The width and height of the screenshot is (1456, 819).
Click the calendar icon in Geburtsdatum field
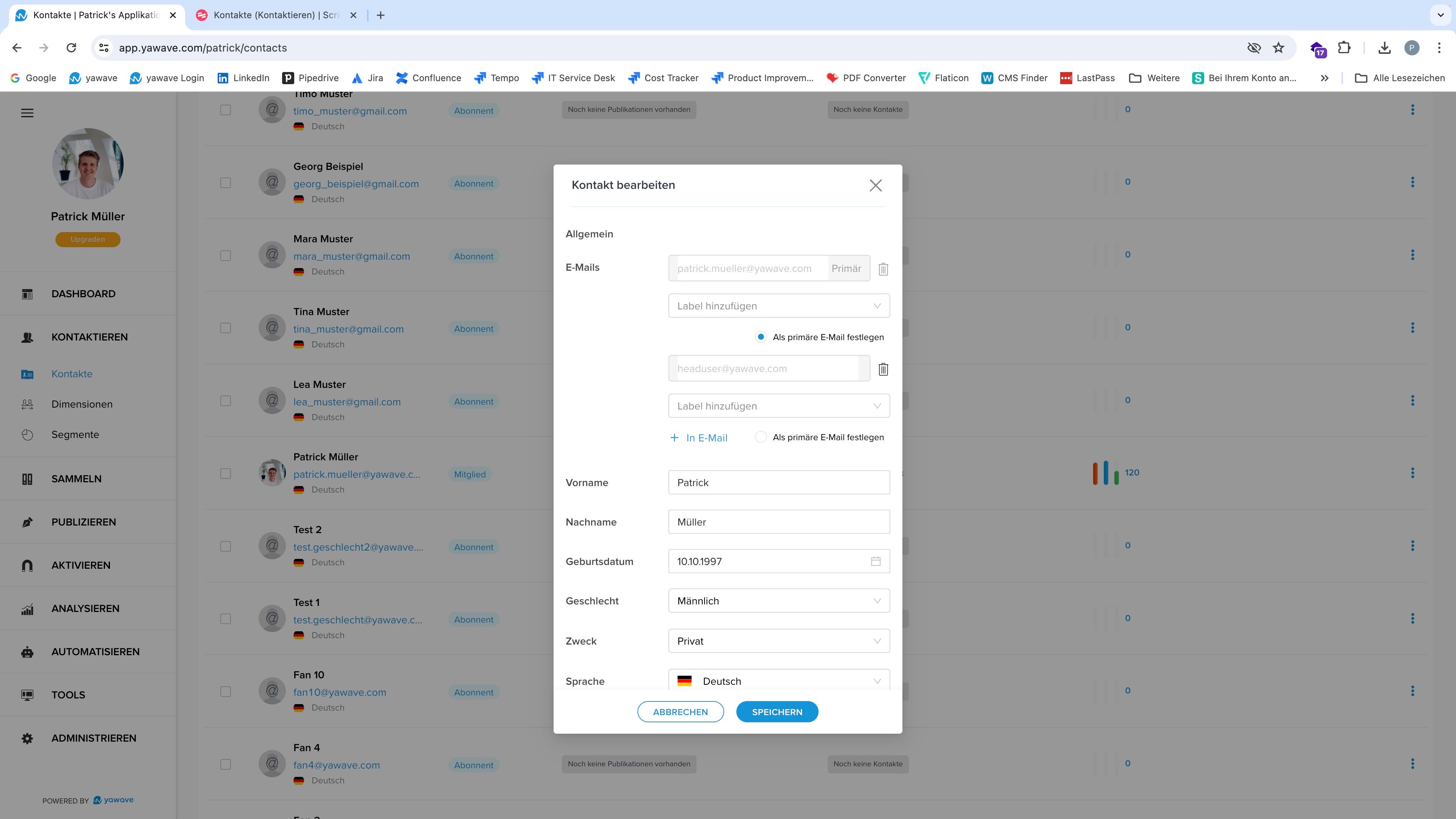[875, 561]
